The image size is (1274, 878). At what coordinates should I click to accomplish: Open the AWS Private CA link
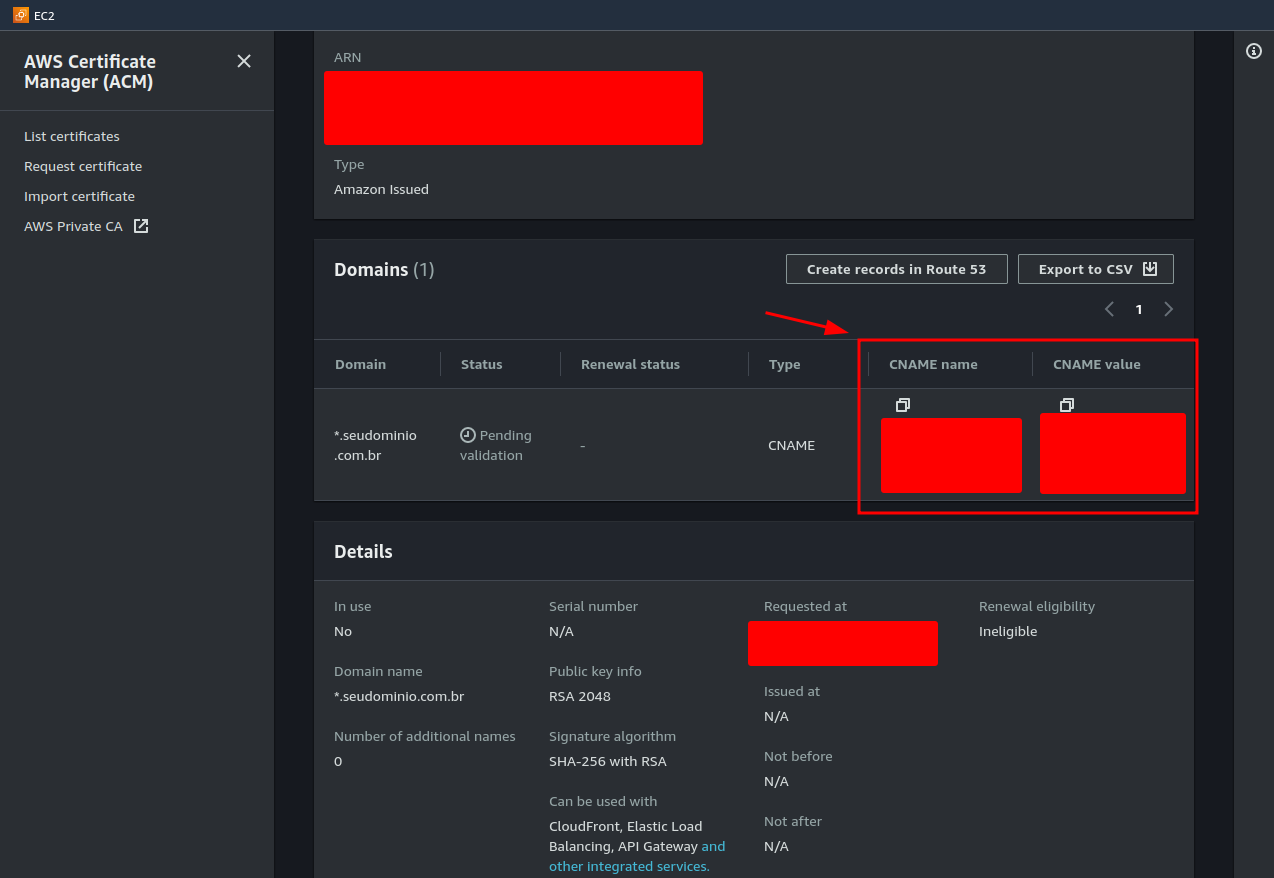tap(73, 226)
